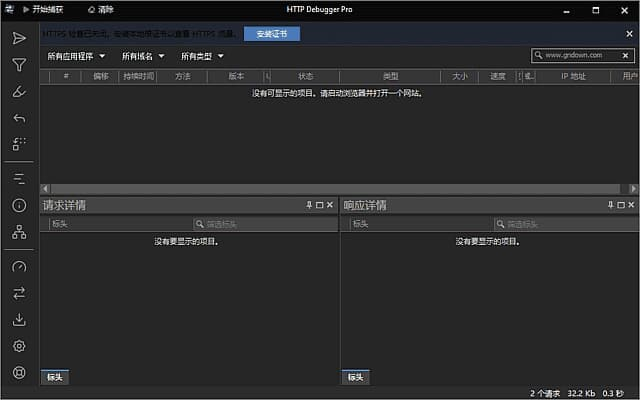Click the header filter field in response details

click(x=567, y=224)
